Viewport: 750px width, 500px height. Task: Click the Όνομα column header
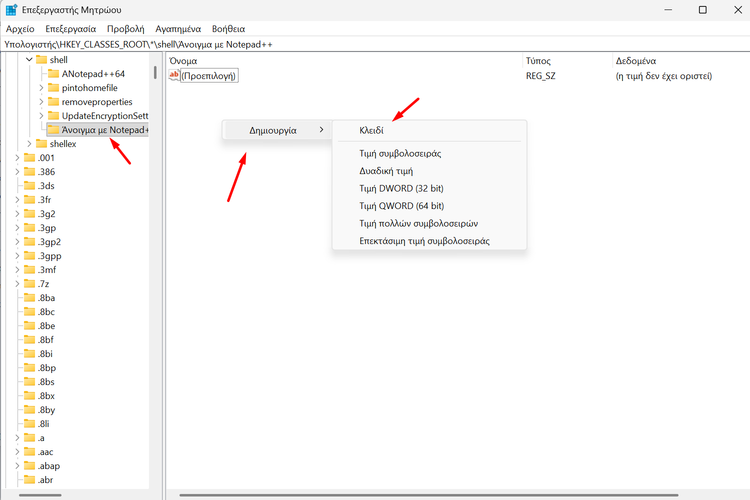pyautogui.click(x=184, y=61)
